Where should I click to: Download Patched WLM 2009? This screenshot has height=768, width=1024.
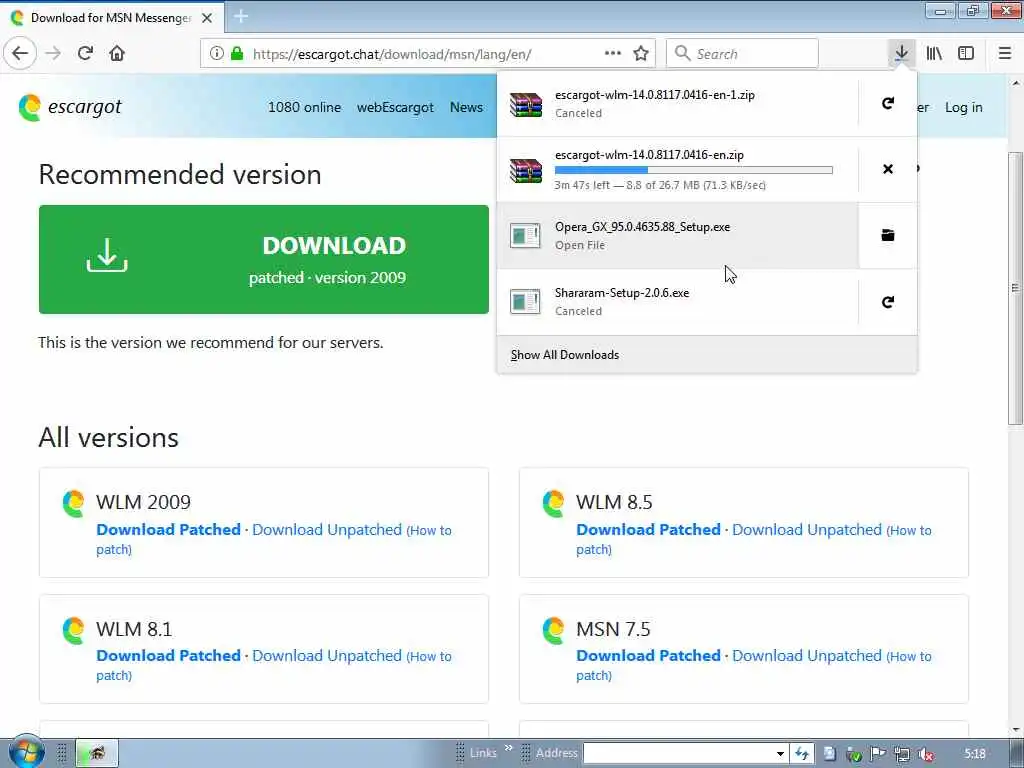168,530
